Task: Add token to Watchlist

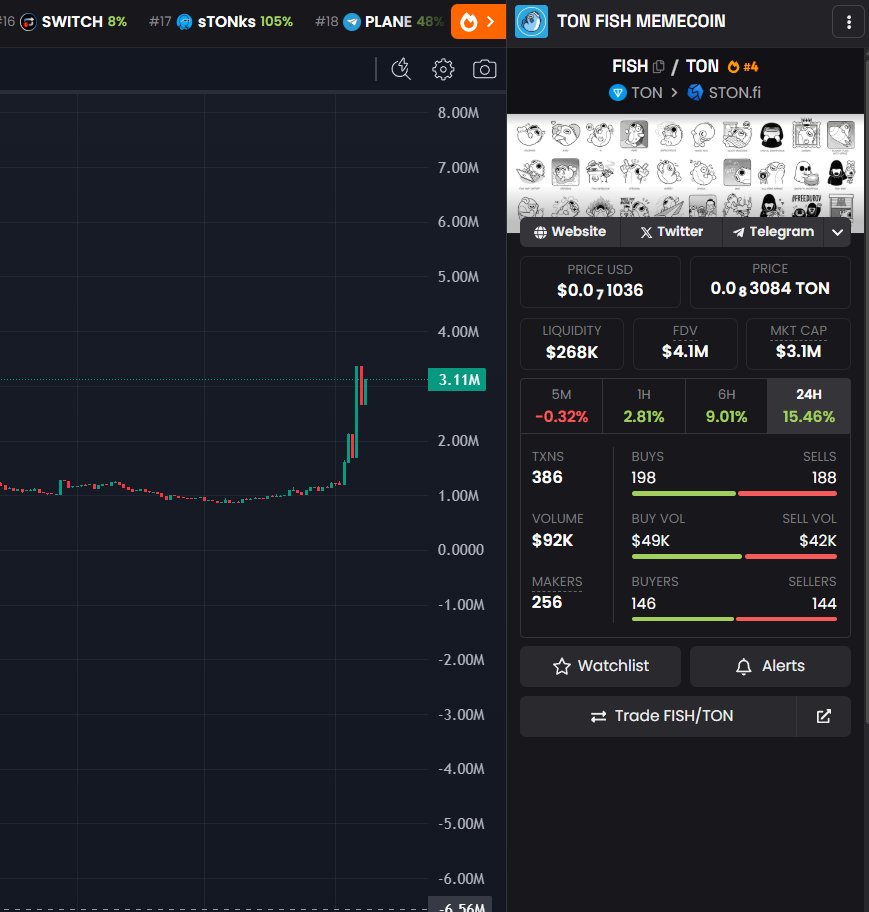Action: [600, 666]
